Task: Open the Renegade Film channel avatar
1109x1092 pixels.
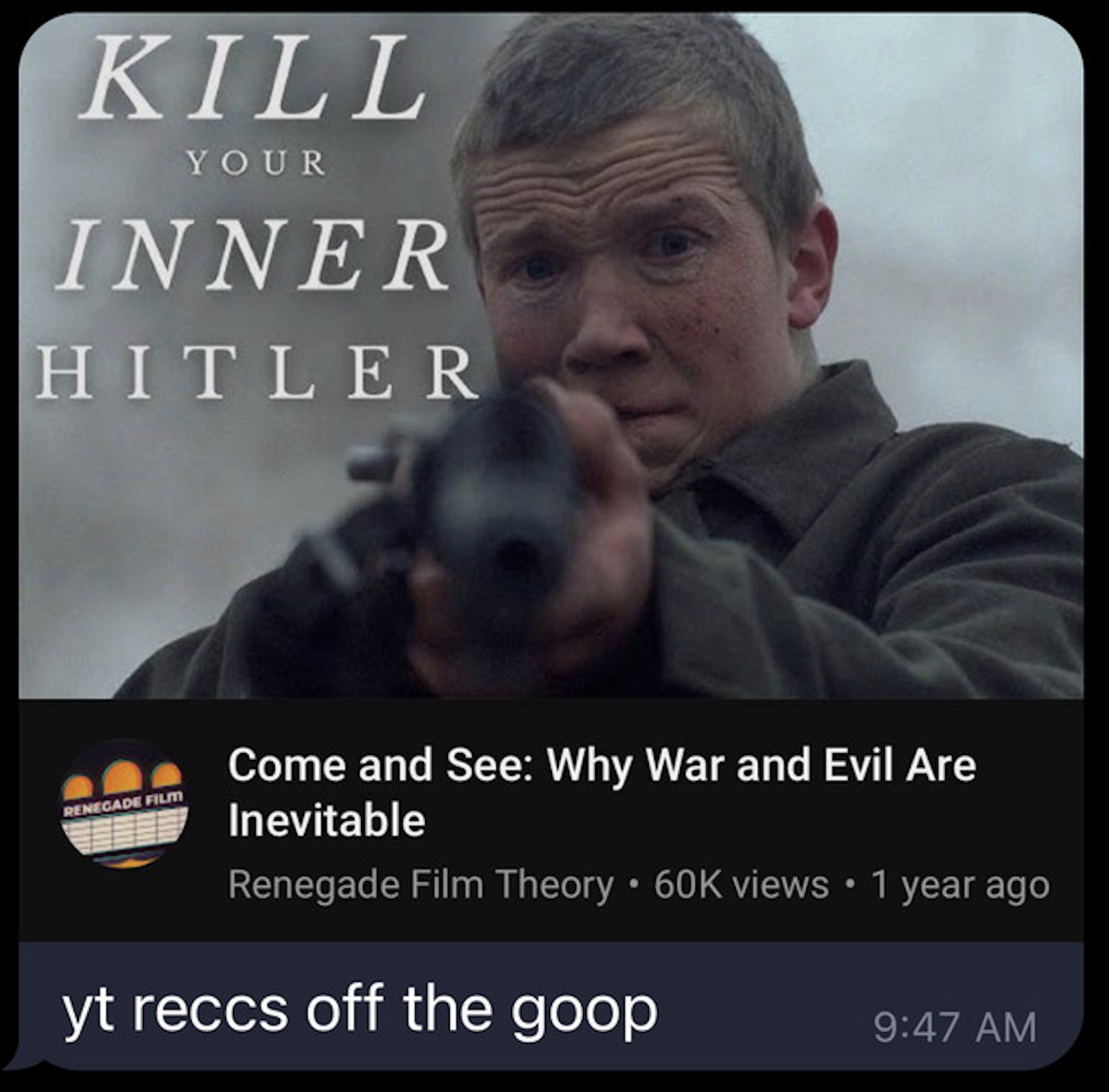Action: coord(124,803)
